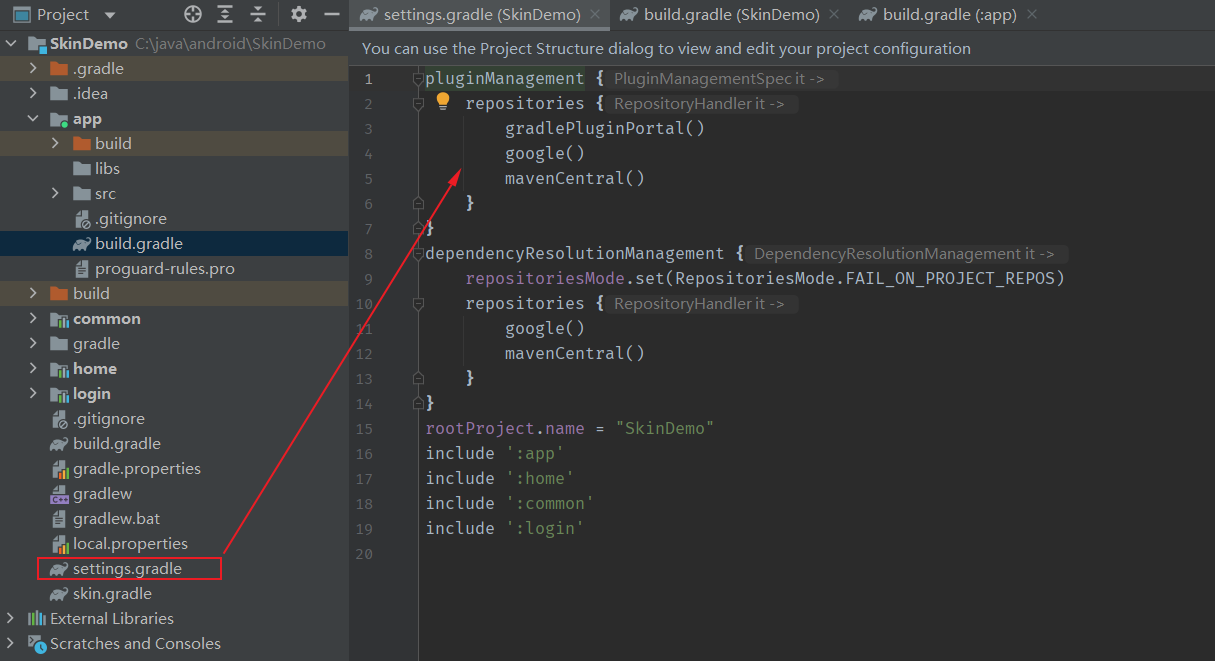Close the settings.gradle (SkinDemo) tab
Image resolution: width=1215 pixels, height=661 pixels.
(x=595, y=15)
